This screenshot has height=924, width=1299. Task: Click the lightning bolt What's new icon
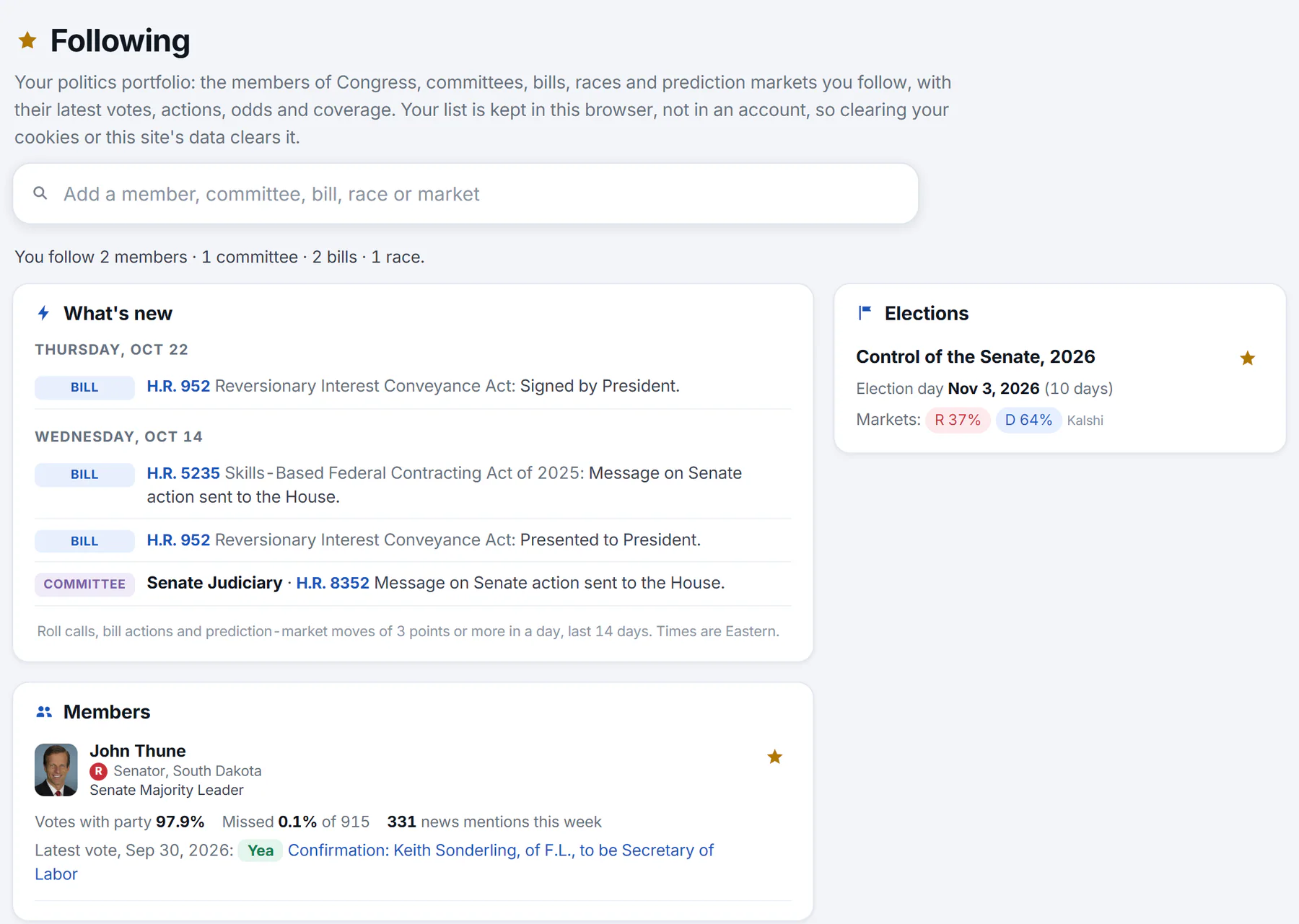[43, 313]
